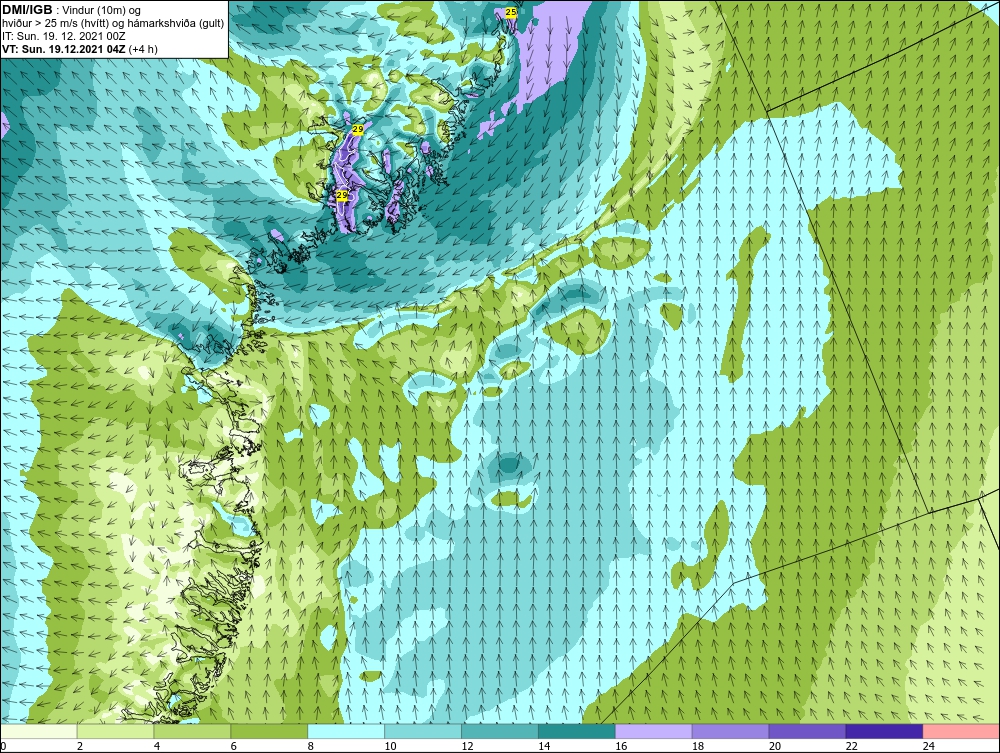
Task: Click the yellow max gust label 25
Action: pos(511,12)
